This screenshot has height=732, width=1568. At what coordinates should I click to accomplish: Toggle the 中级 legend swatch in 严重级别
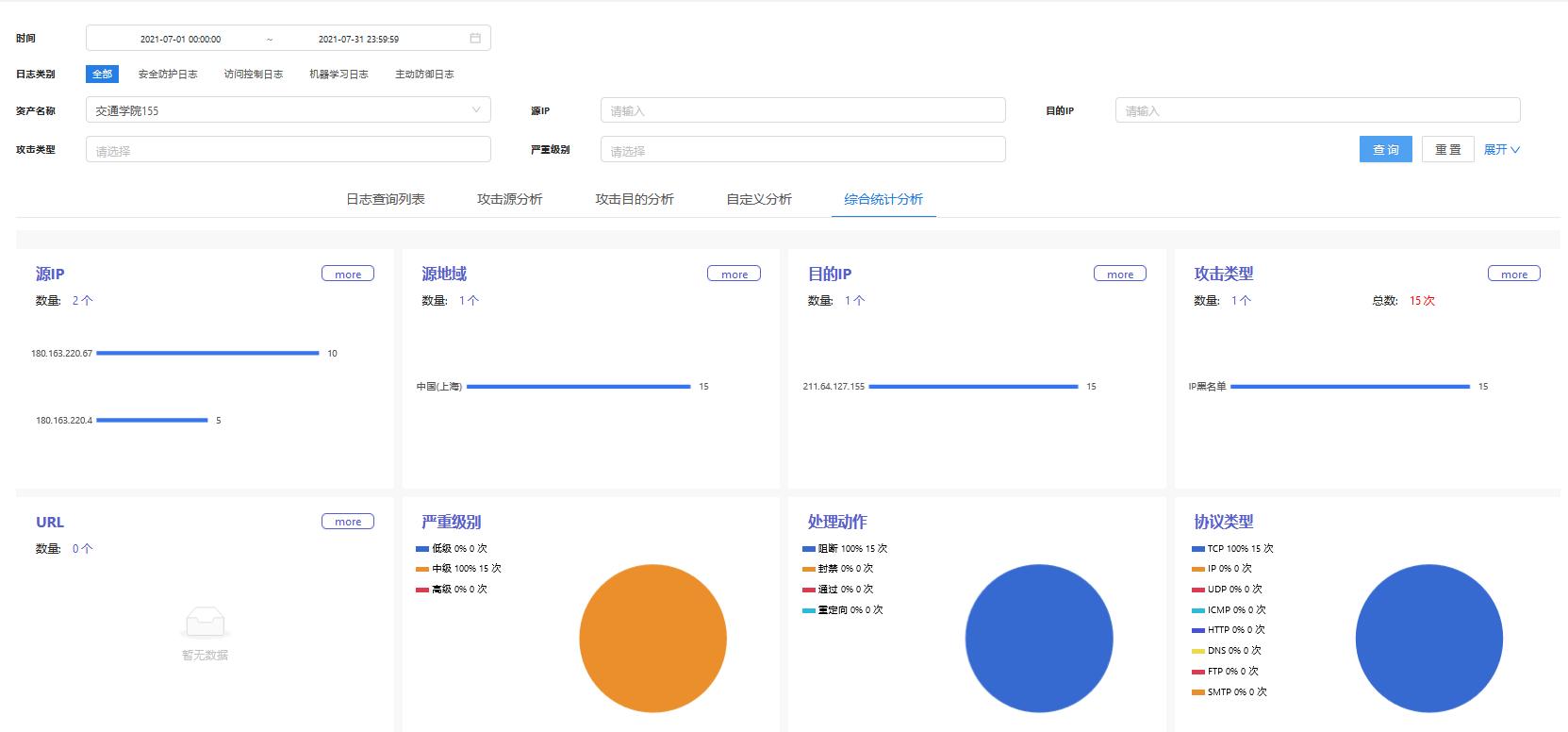[422, 569]
